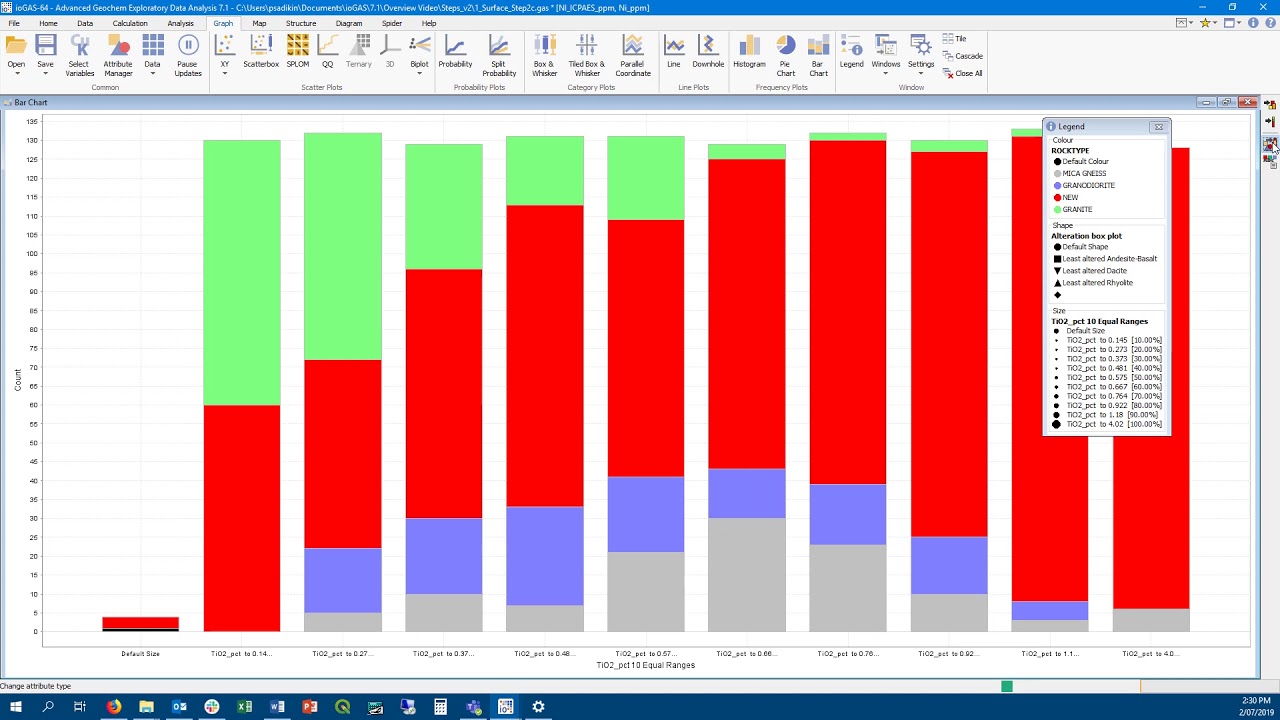Viewport: 1280px width, 720px height.
Task: Click the Save disk icon
Action: (x=45, y=45)
